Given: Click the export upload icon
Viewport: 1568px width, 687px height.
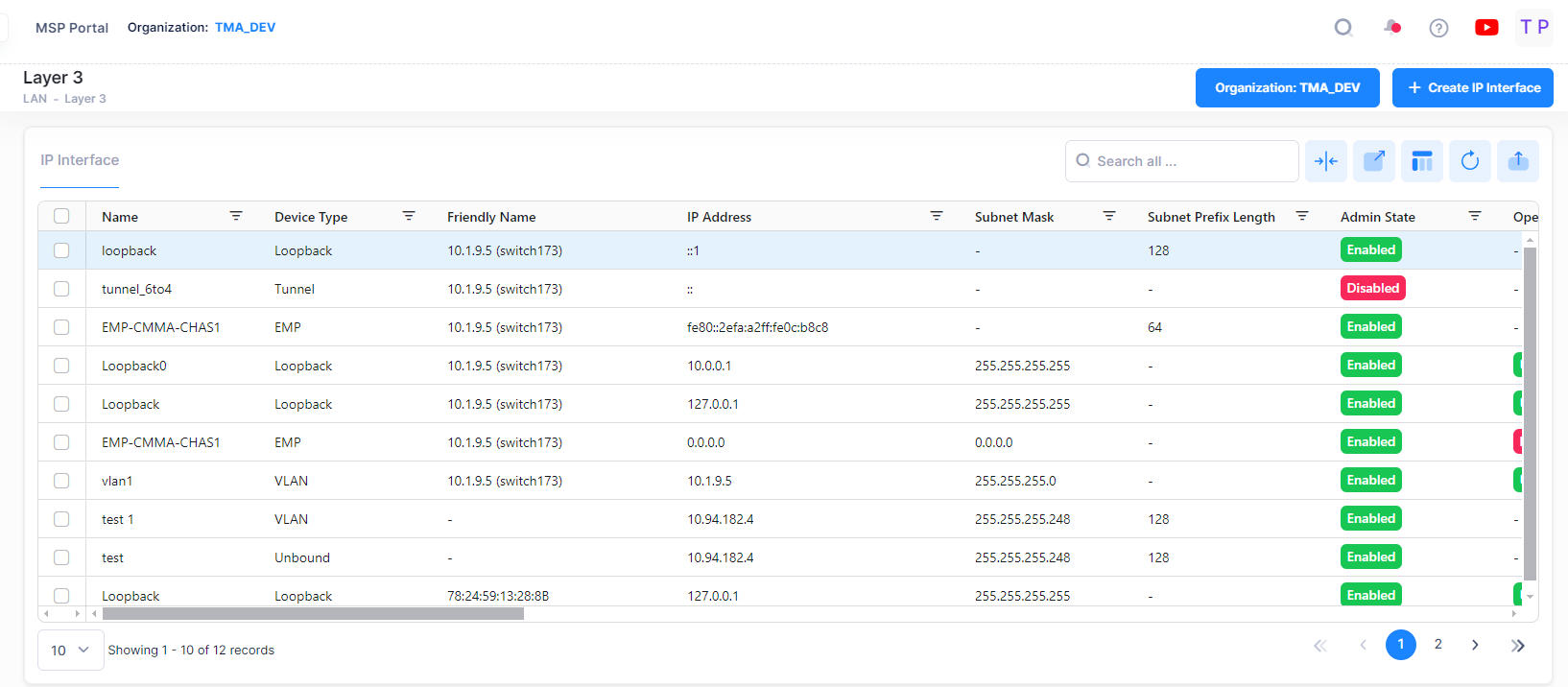Looking at the screenshot, I should point(1518,161).
